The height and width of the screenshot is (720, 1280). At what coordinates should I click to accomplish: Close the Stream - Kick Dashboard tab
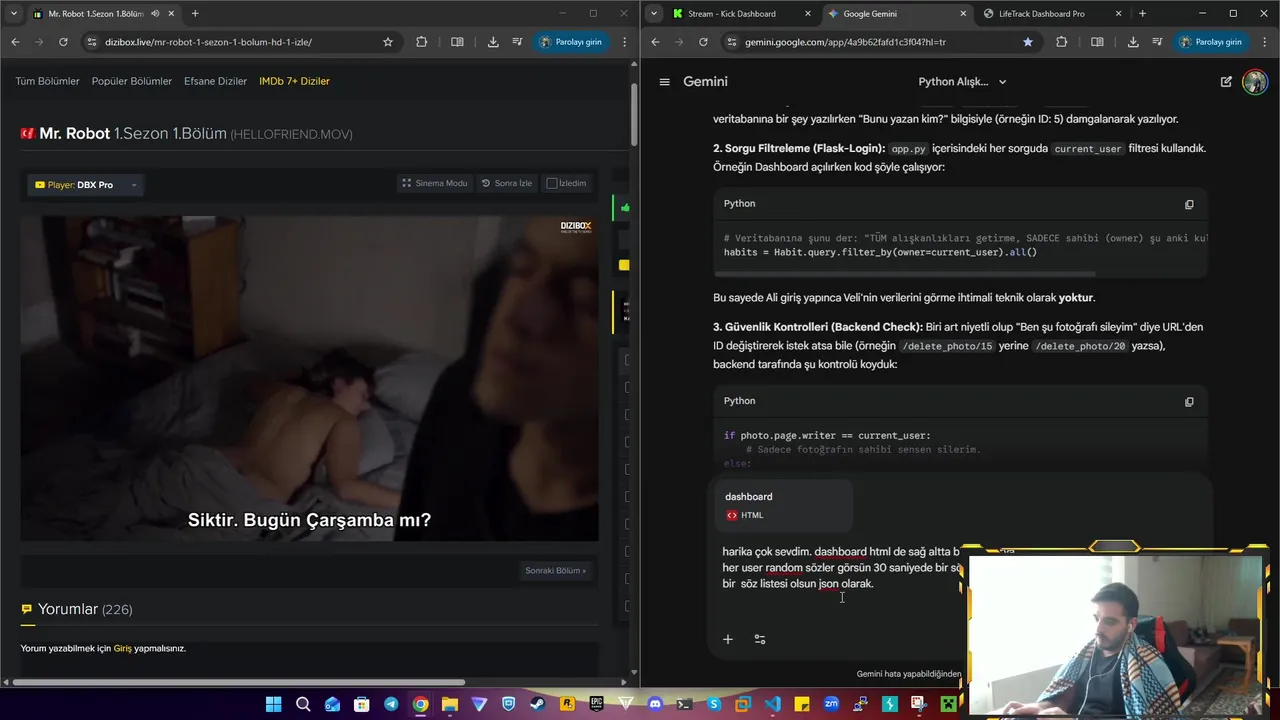click(x=808, y=14)
